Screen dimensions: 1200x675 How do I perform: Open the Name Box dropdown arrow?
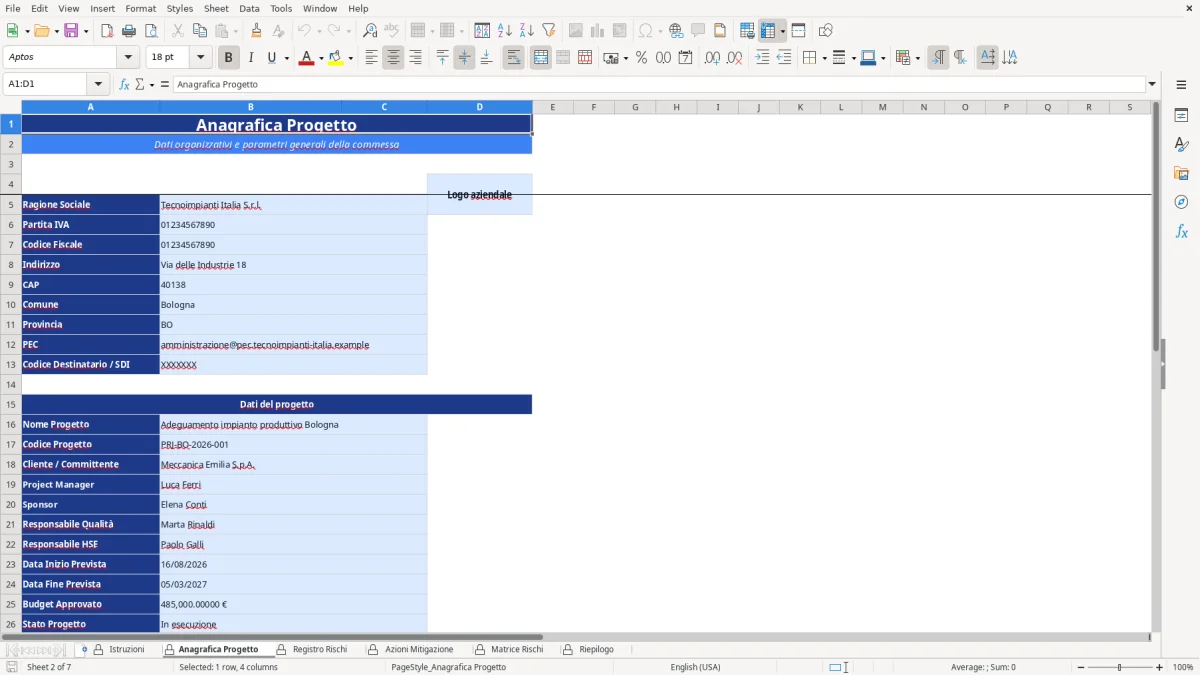(x=98, y=84)
